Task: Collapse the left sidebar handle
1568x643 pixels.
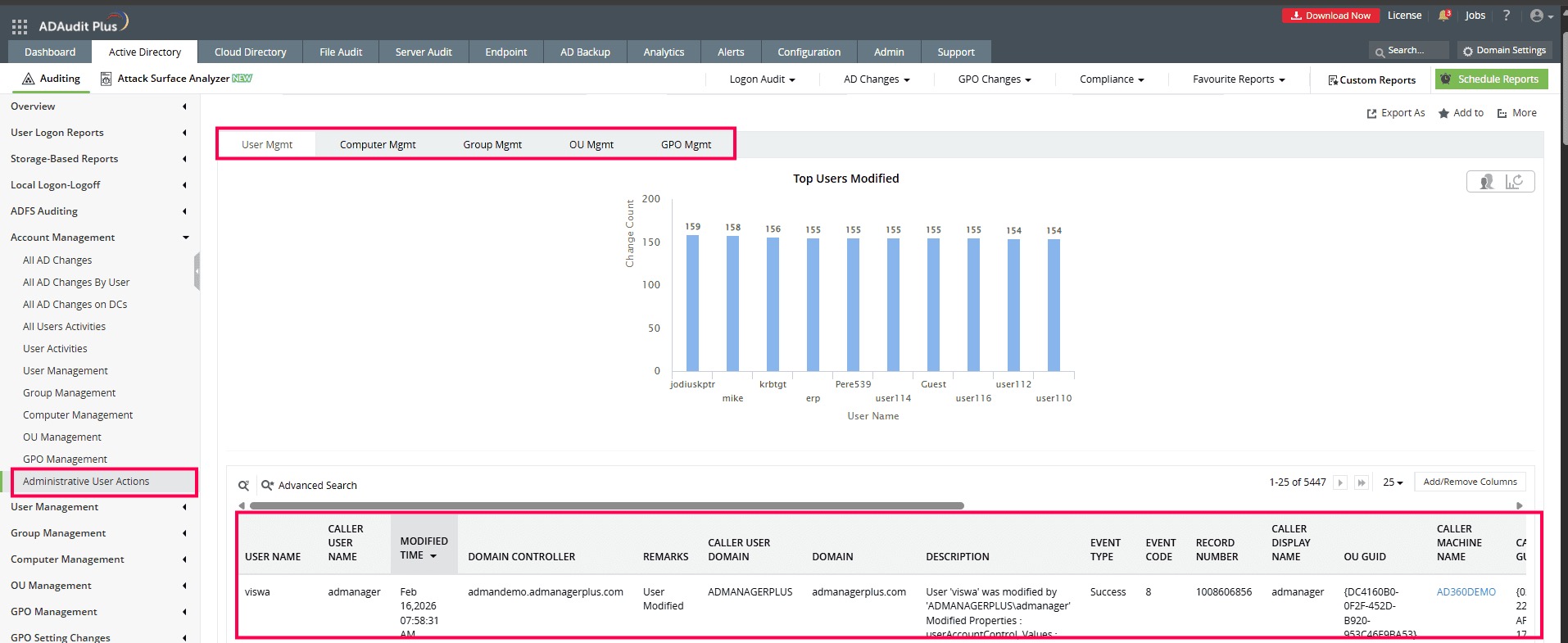Action: (x=197, y=271)
